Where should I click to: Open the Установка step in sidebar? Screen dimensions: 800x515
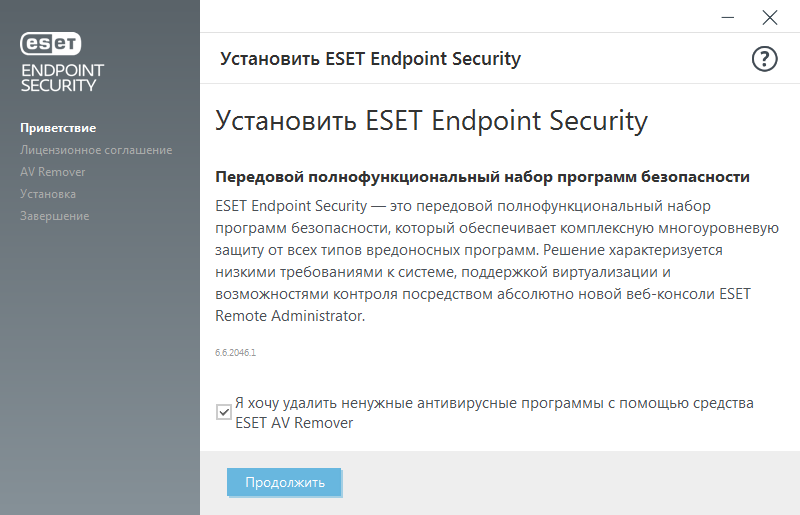click(x=48, y=194)
